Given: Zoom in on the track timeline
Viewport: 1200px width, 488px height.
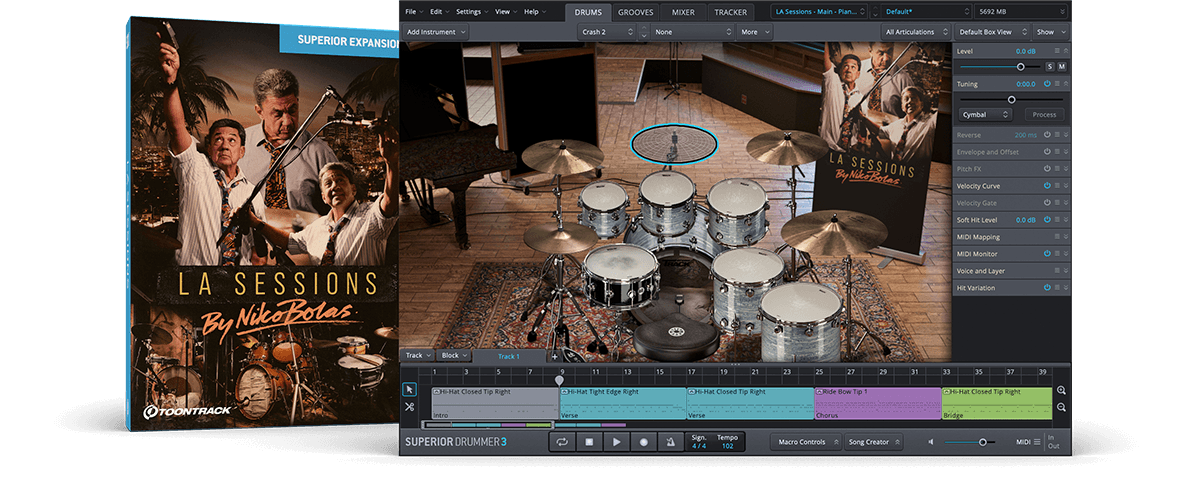Looking at the screenshot, I should coord(1061,391).
